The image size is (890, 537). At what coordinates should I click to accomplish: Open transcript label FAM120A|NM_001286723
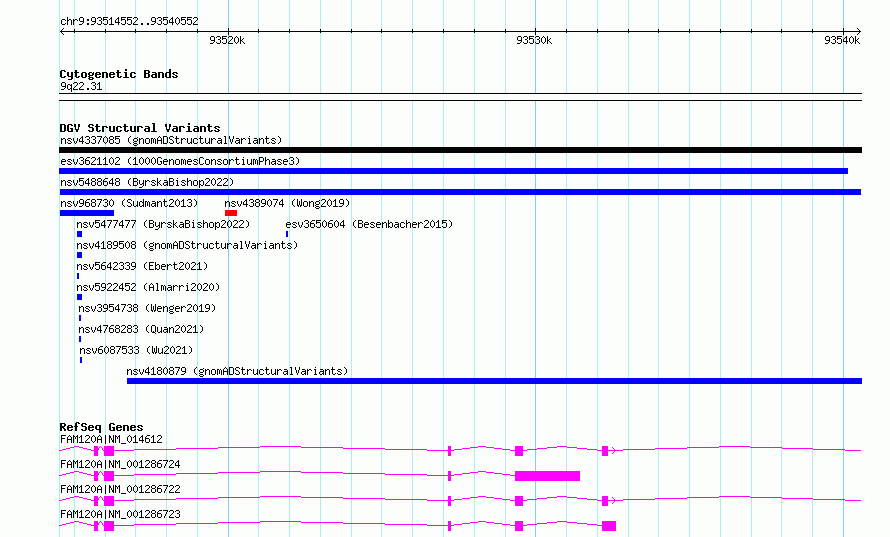point(120,514)
